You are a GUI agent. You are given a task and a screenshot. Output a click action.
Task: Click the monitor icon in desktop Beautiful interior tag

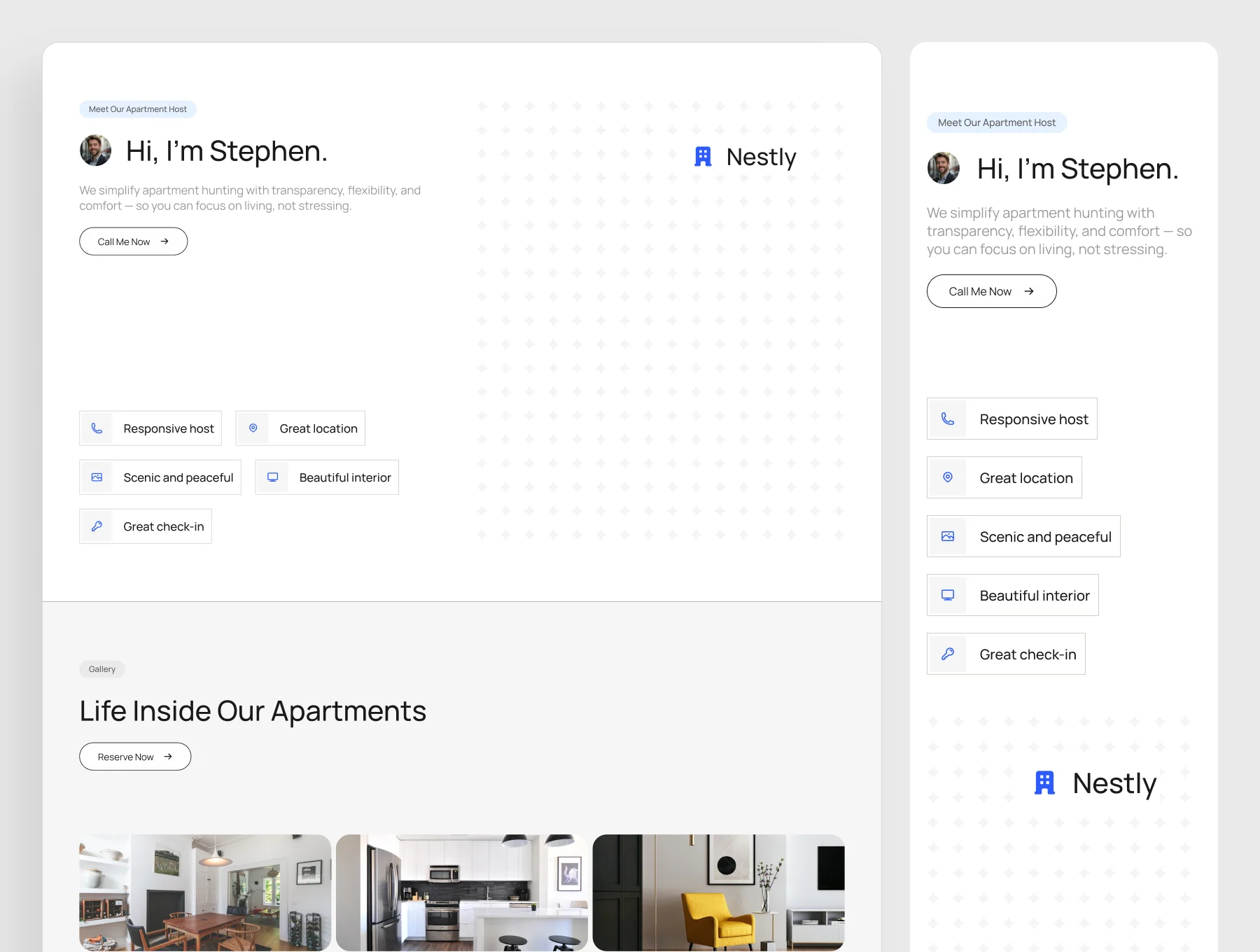tap(273, 477)
